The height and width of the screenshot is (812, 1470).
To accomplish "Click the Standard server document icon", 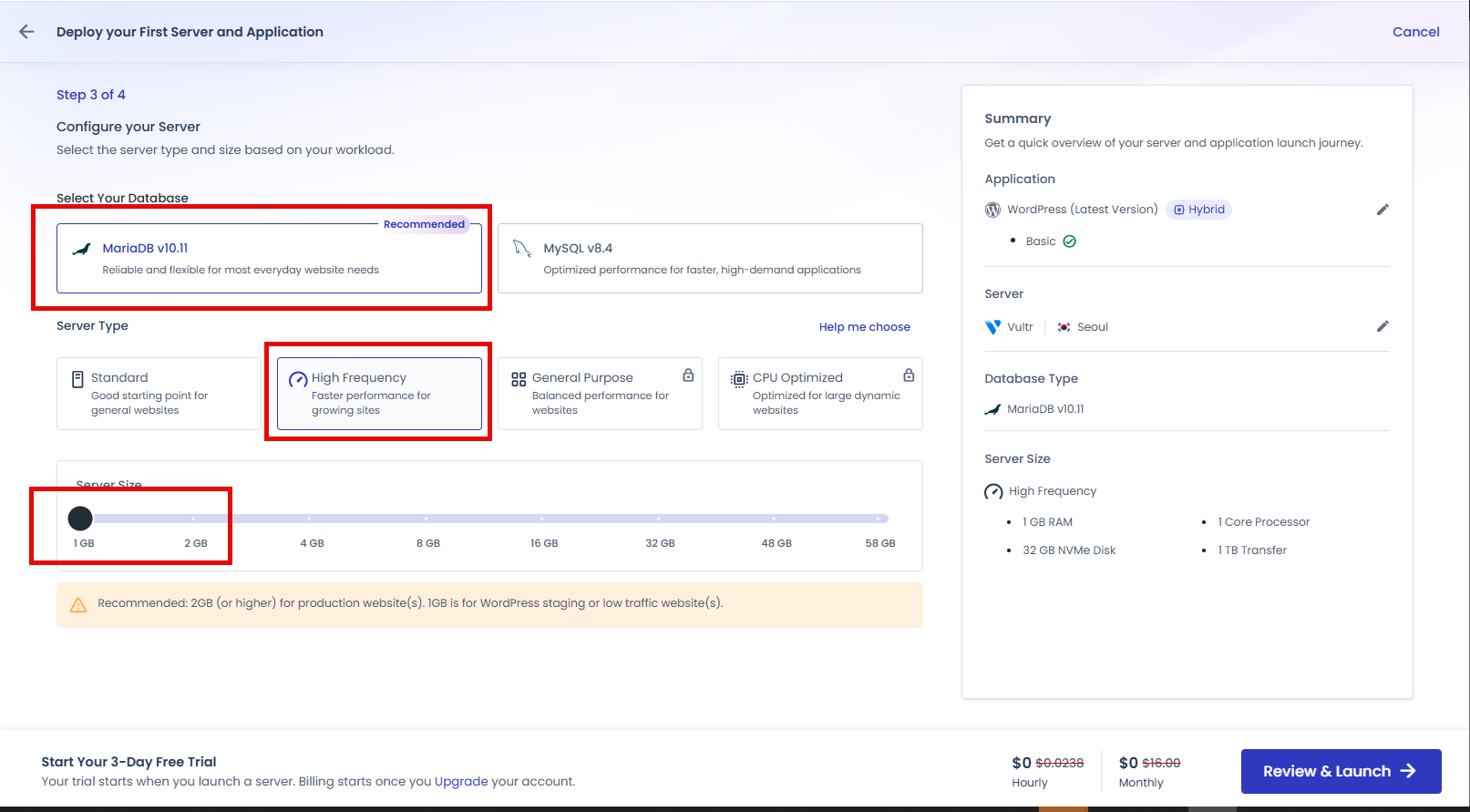I will tap(77, 379).
